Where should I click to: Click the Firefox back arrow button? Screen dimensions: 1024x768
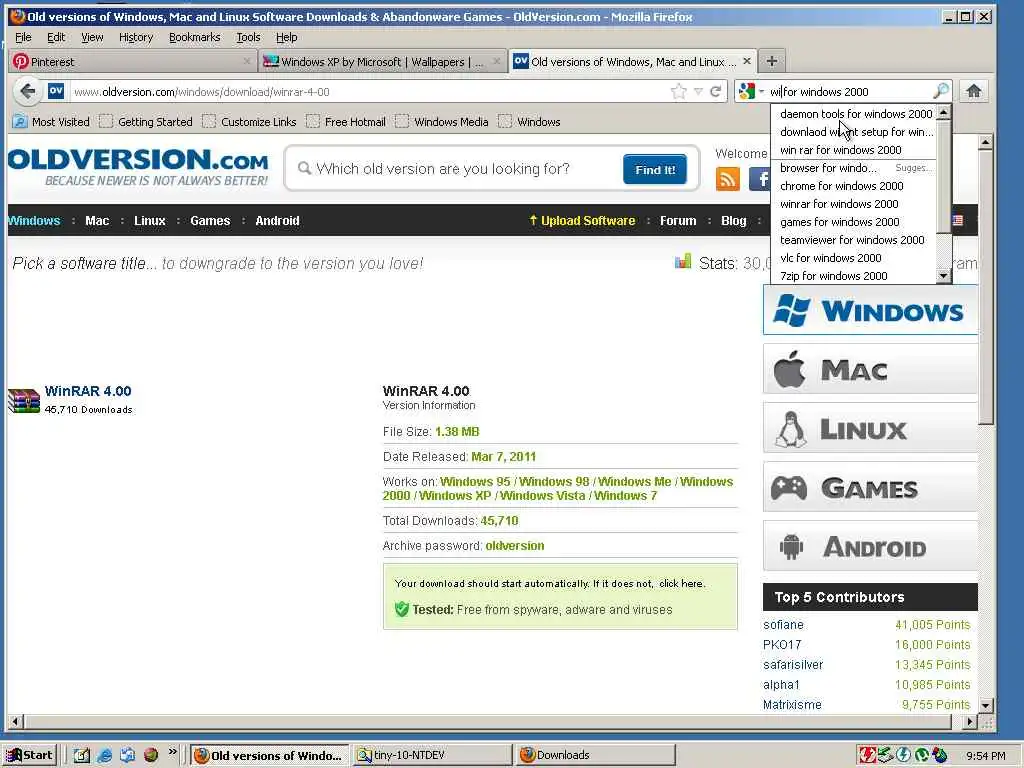(x=27, y=91)
